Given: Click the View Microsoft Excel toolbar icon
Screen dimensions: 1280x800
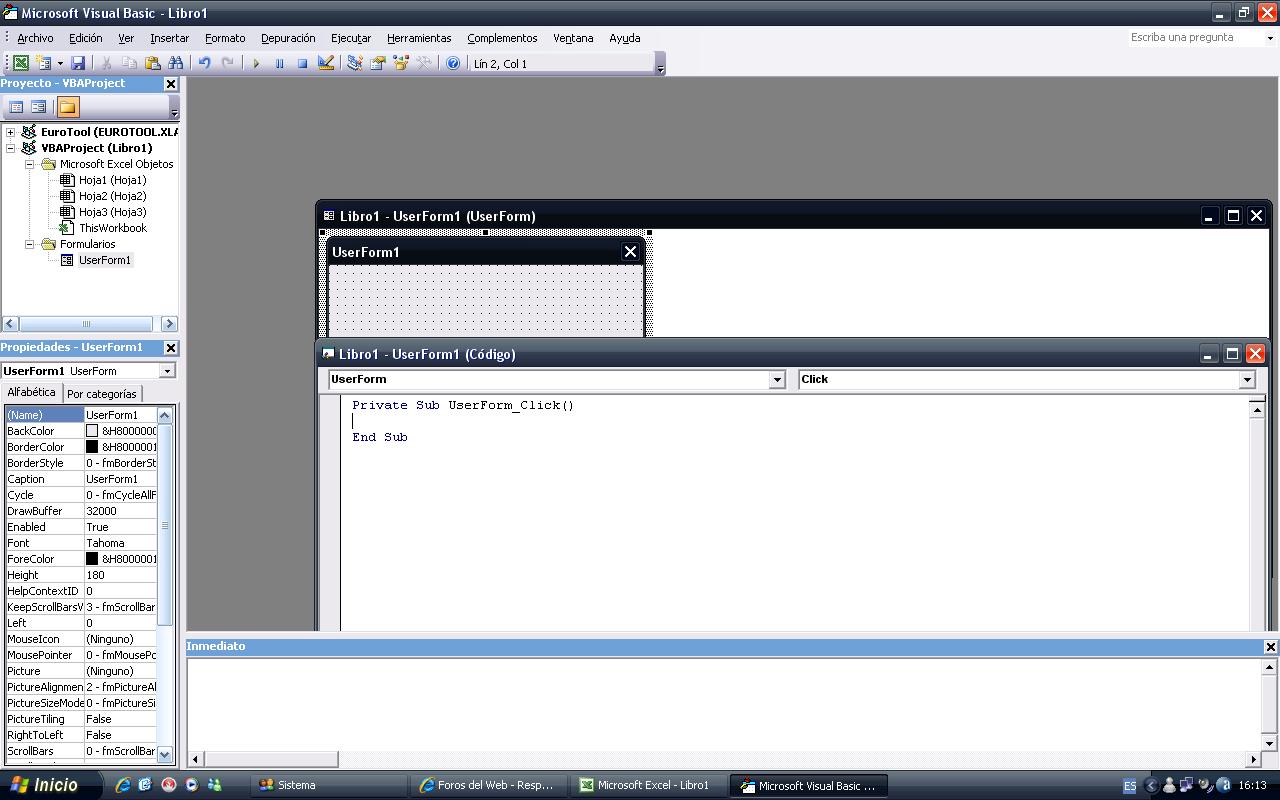Looking at the screenshot, I should tap(20, 63).
